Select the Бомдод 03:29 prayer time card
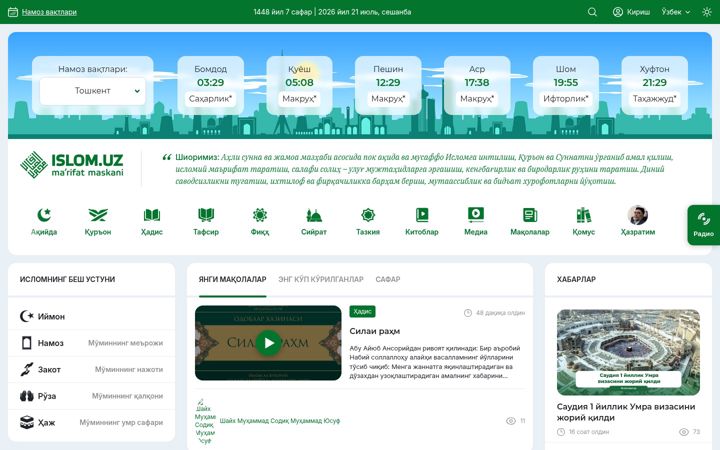Viewport: 720px width, 450px height. tap(210, 85)
